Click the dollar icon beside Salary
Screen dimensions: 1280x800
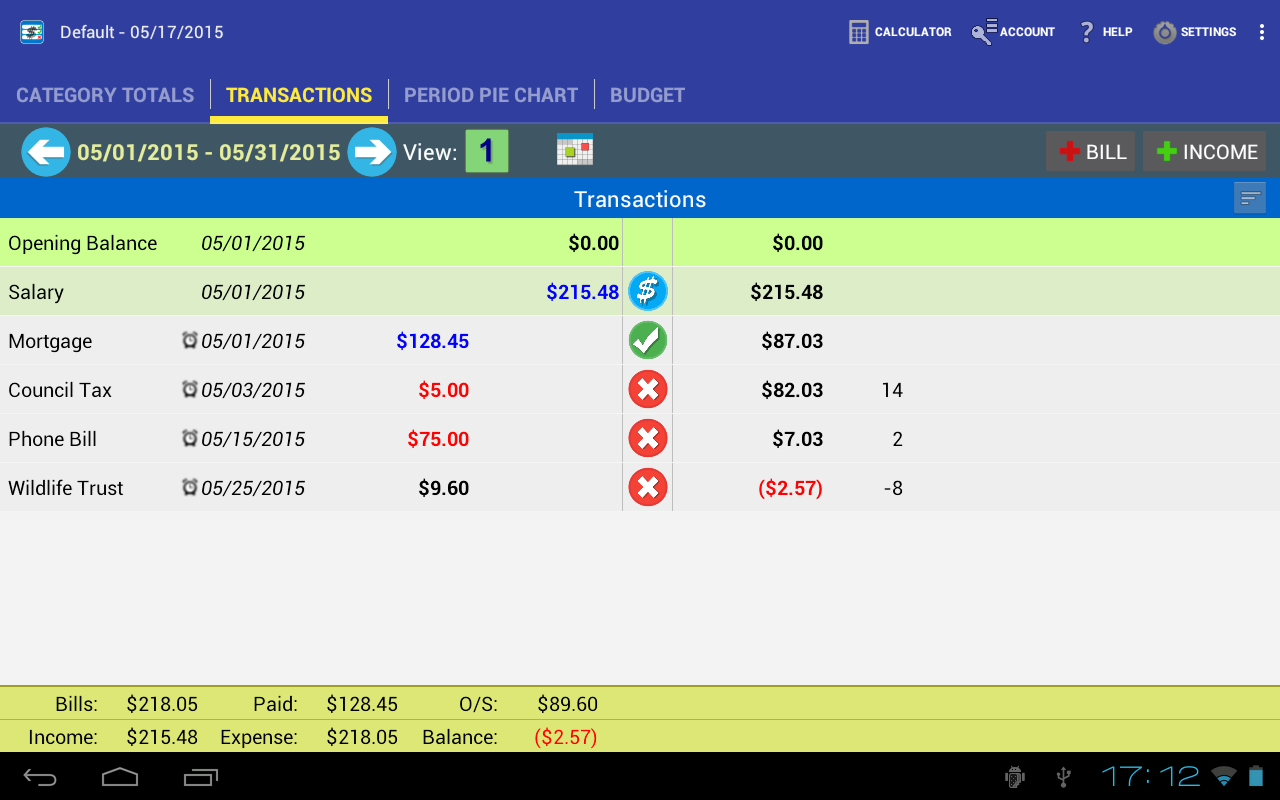(647, 291)
